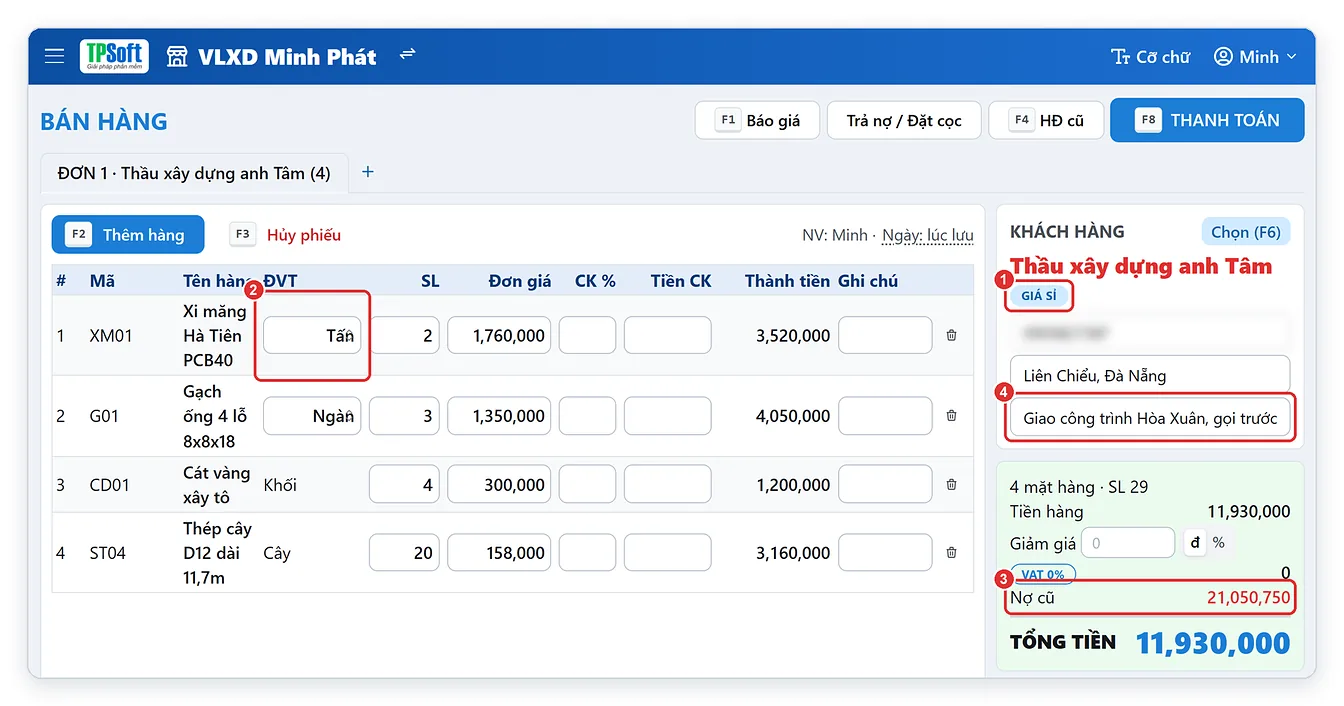Click quantity field for XM01

coord(405,336)
